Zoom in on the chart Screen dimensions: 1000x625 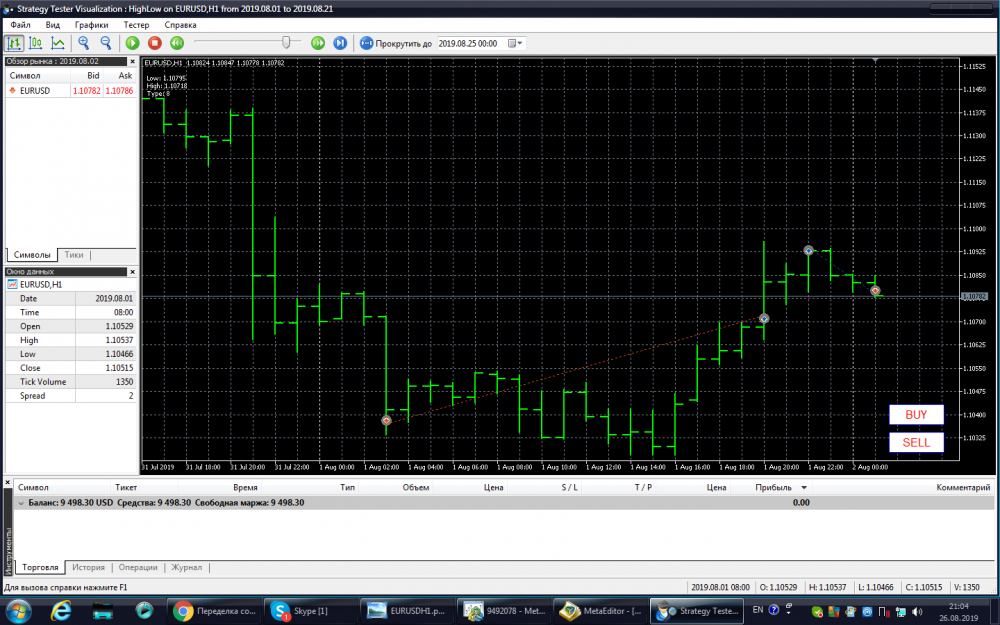pyautogui.click(x=84, y=43)
